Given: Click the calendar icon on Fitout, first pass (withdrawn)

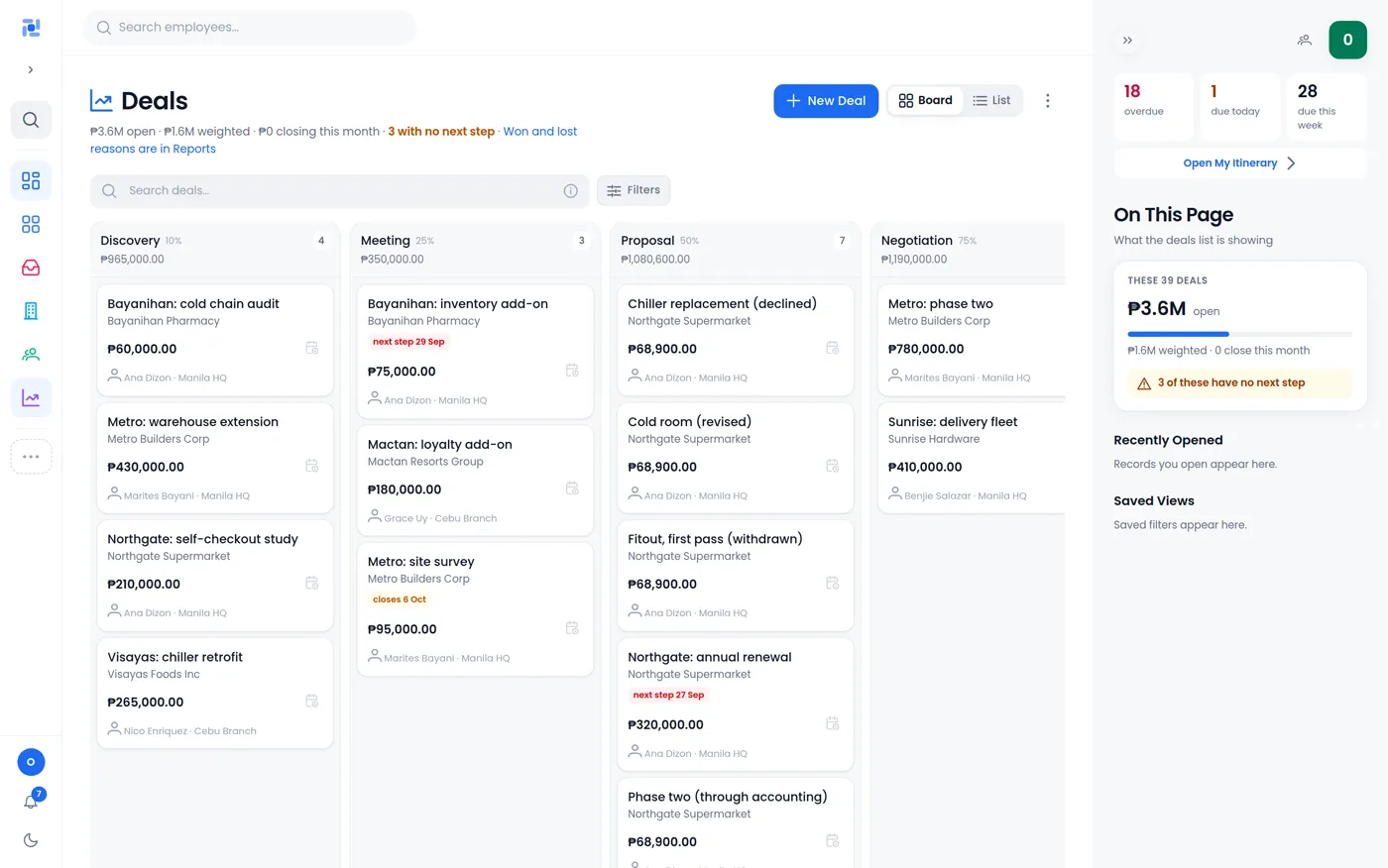Looking at the screenshot, I should [x=832, y=583].
